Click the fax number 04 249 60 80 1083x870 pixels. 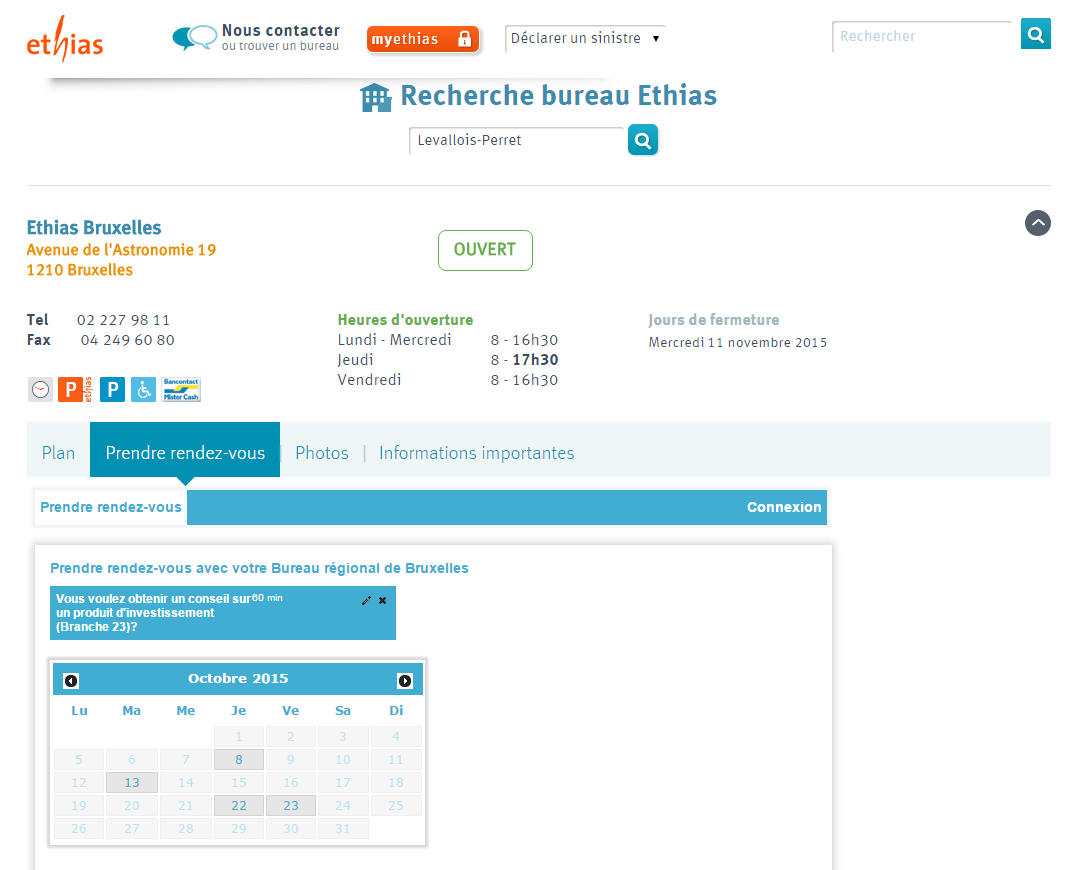[128, 340]
